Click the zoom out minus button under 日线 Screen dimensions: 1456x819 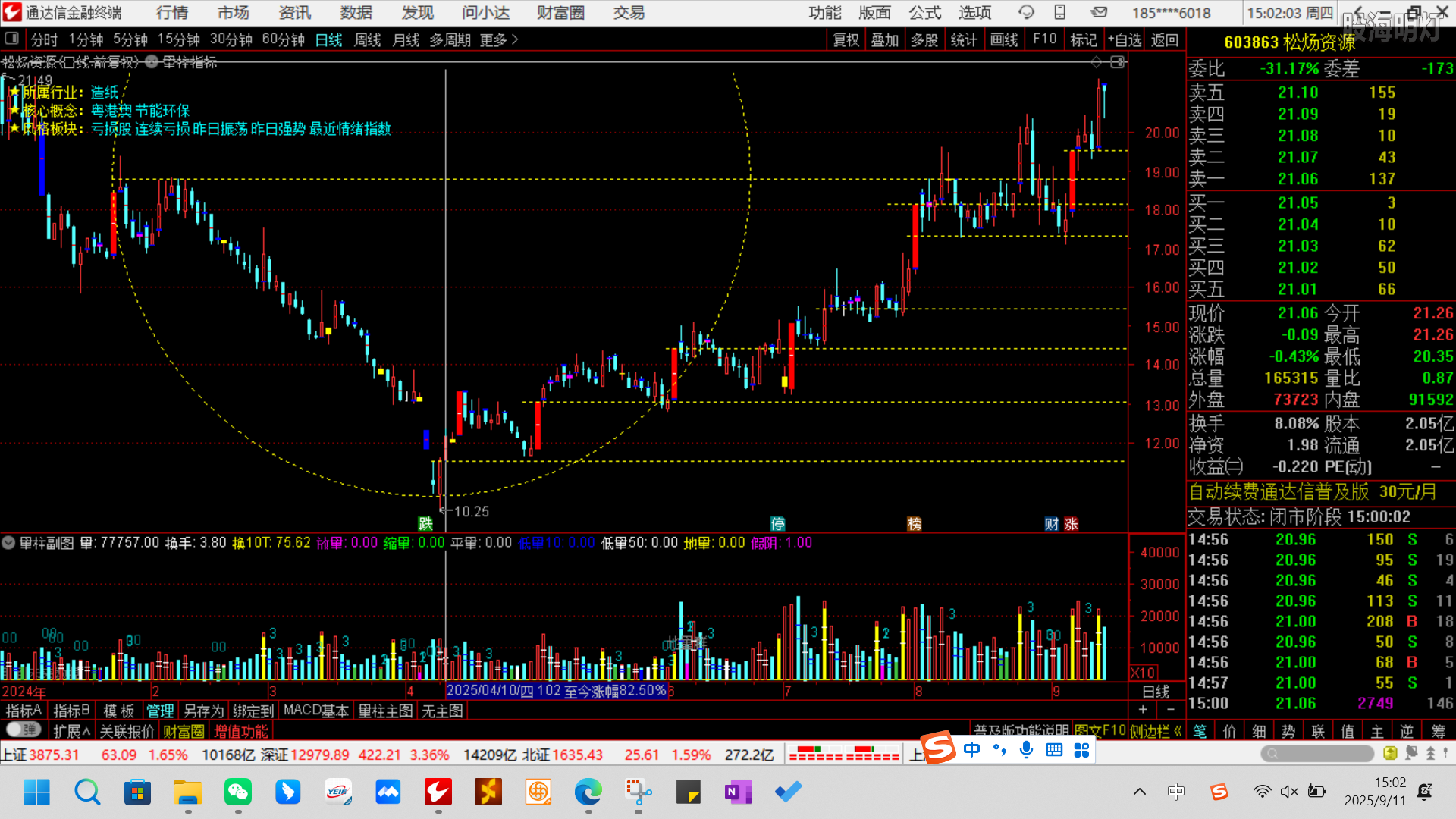[x=1171, y=709]
